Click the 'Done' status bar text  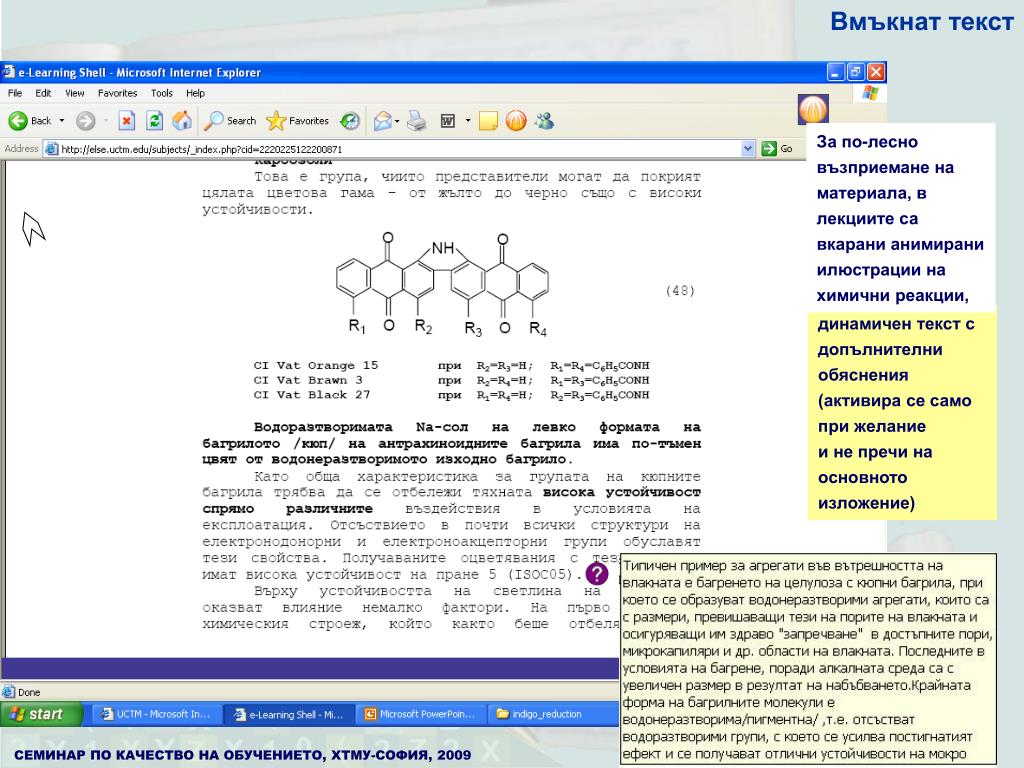click(x=29, y=692)
